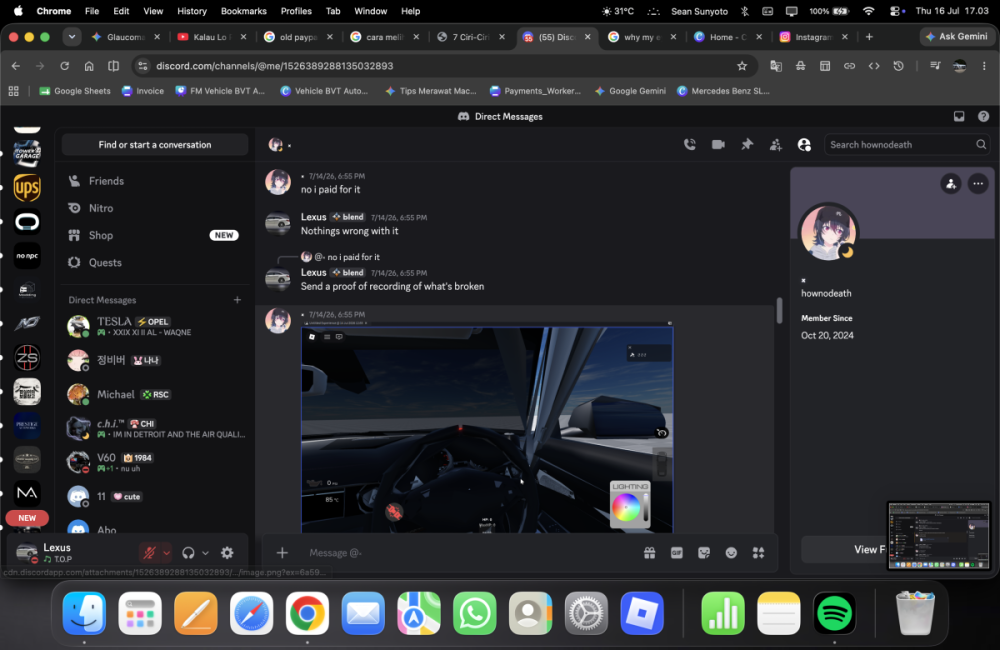Open Spotify from the Dock
The height and width of the screenshot is (650, 1000).
834,613
